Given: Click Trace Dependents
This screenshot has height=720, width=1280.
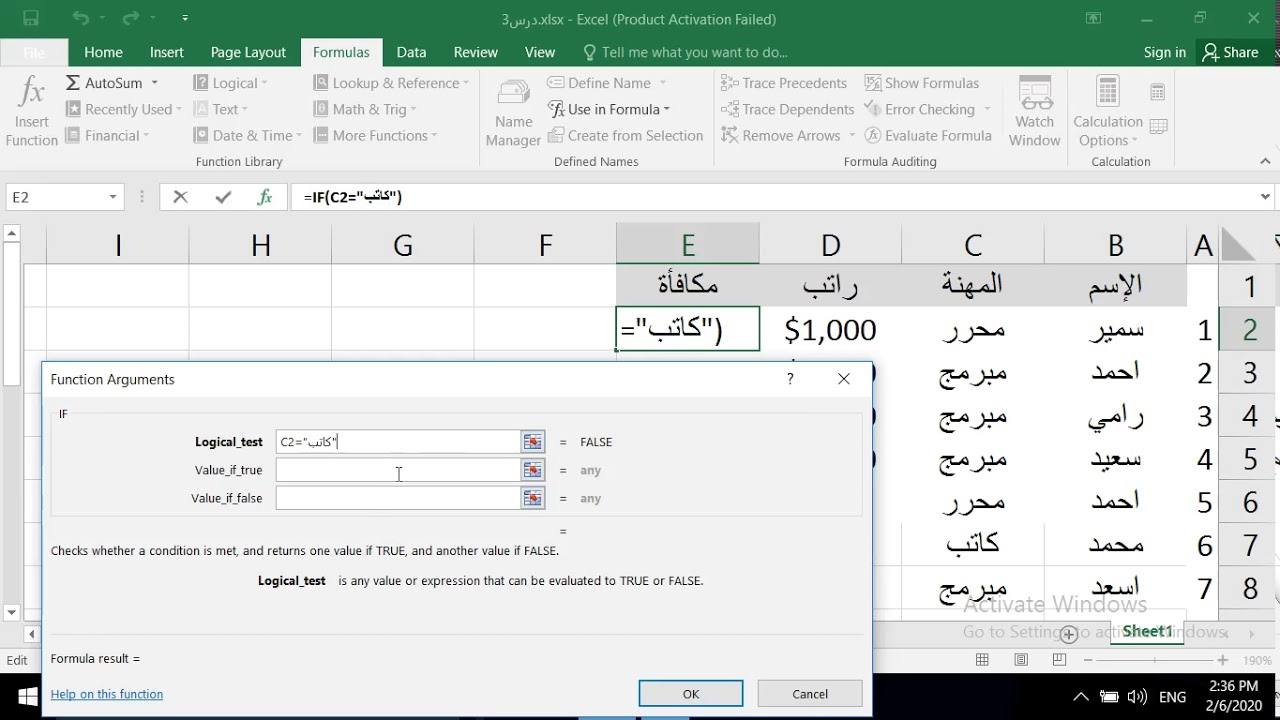Looking at the screenshot, I should [787, 109].
